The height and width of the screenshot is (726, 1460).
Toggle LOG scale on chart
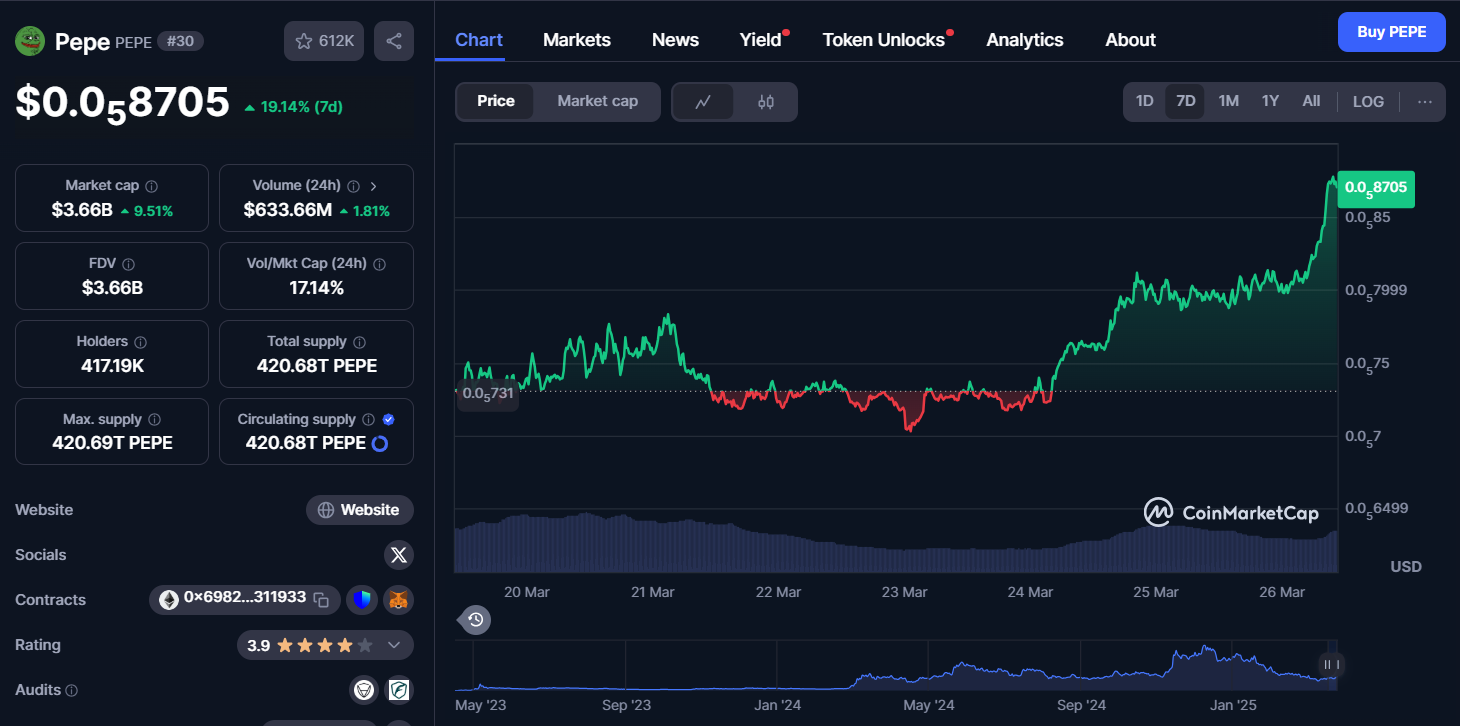(x=1368, y=101)
